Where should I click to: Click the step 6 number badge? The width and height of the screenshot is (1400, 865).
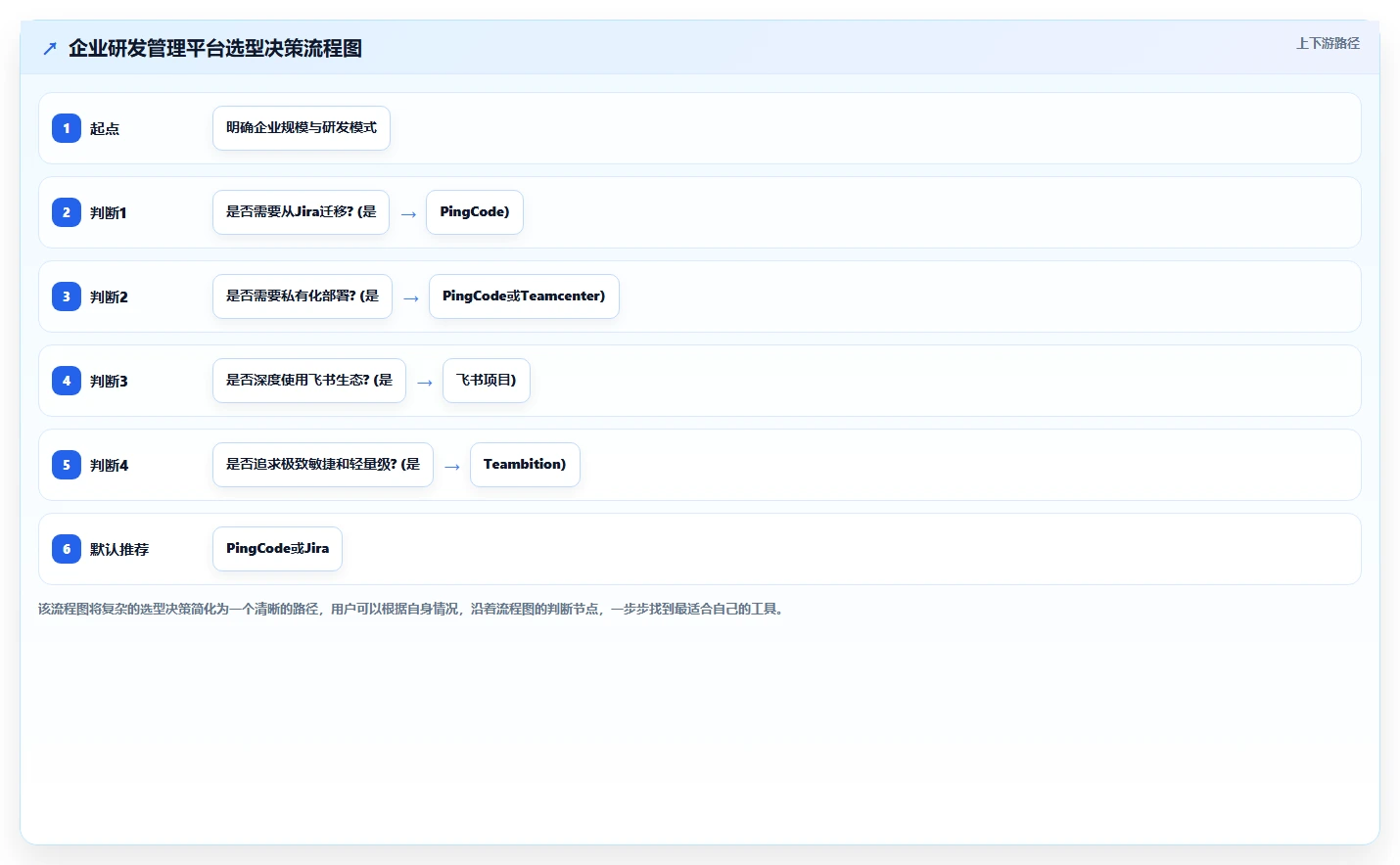67,549
